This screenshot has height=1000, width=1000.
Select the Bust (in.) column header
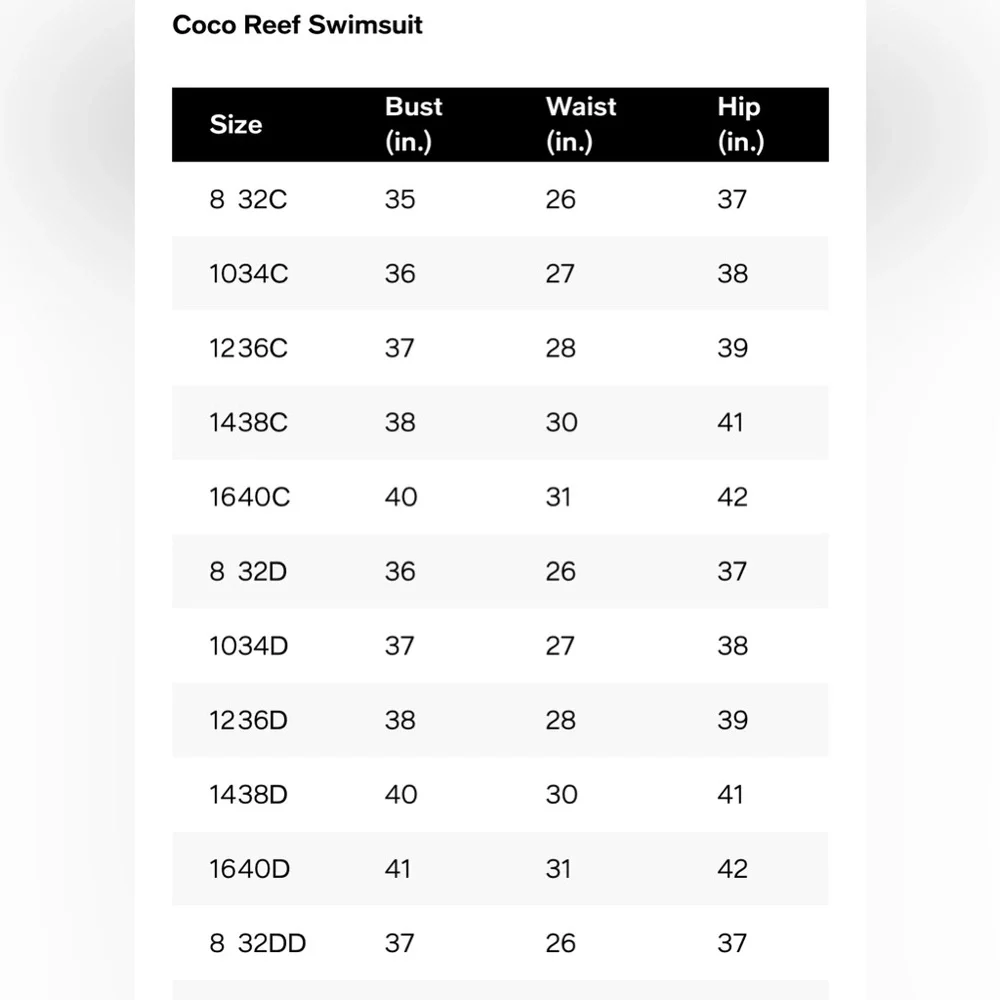click(413, 124)
